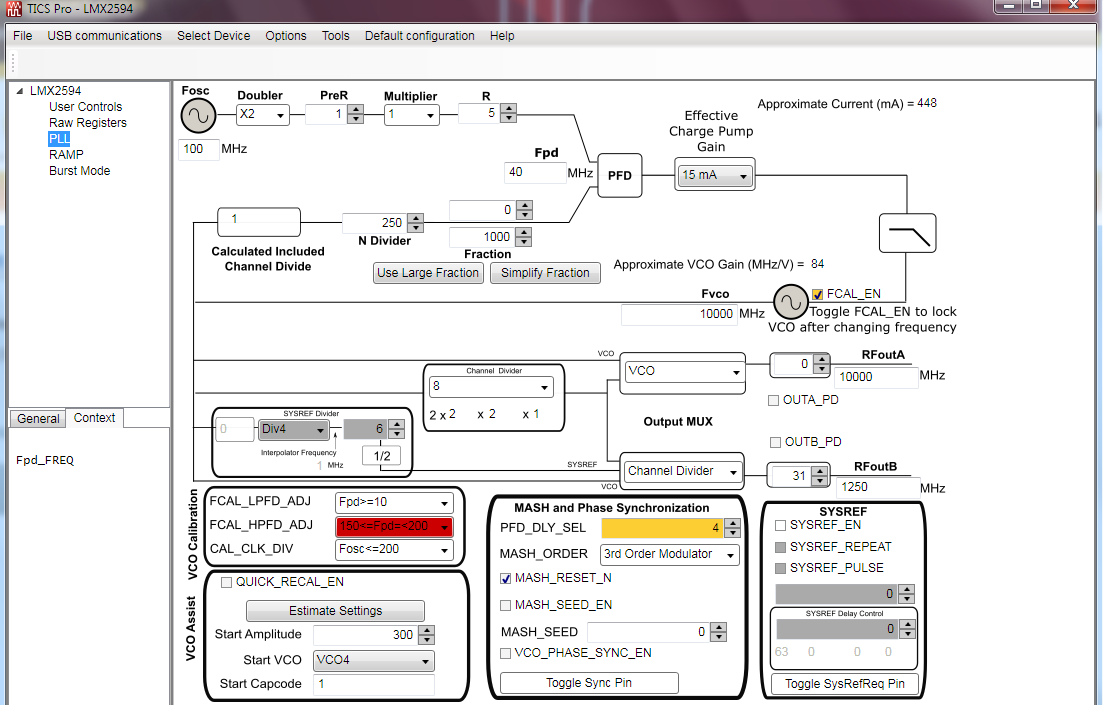This screenshot has width=1103, height=705.
Task: Open the Select Device menu
Action: click(x=213, y=36)
